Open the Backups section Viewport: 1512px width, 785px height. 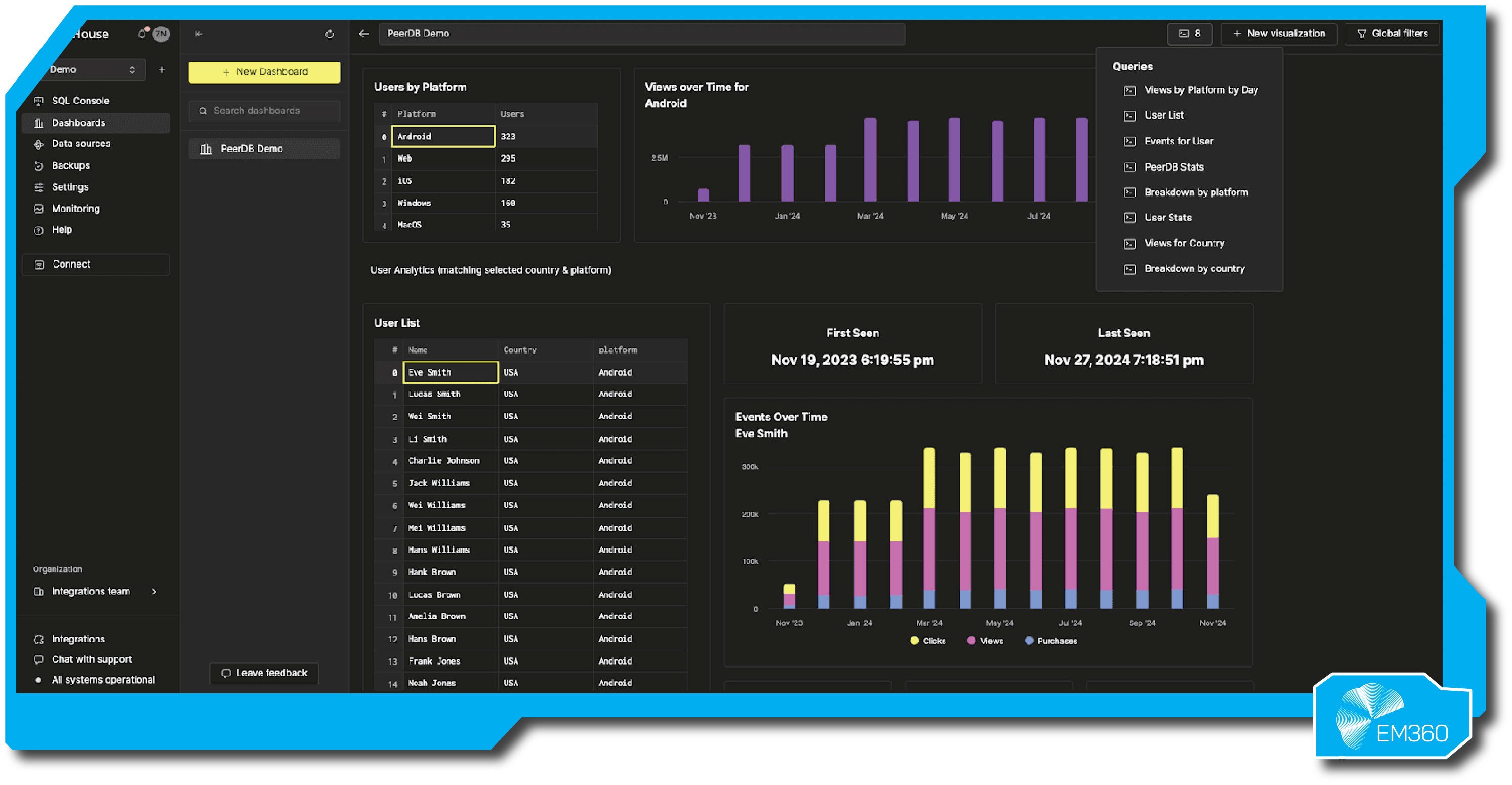[71, 165]
